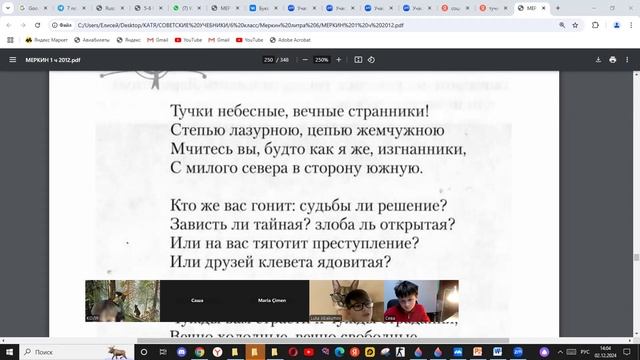The width and height of the screenshot is (640, 360).
Task: Go back to previous page in browser
Action: click(x=9, y=25)
